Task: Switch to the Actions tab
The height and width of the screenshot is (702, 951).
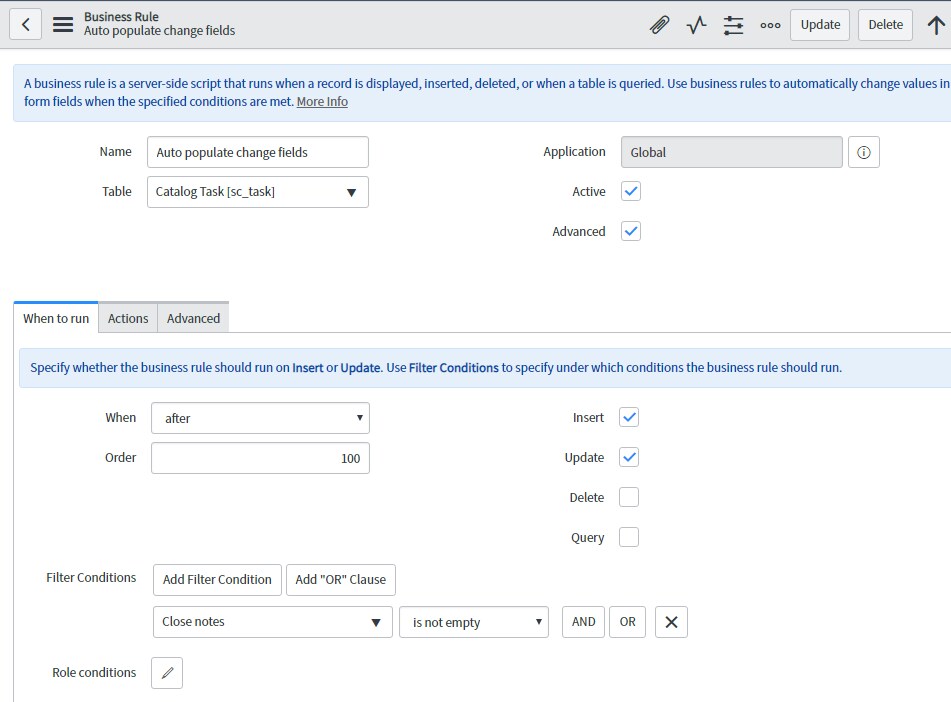Action: pos(128,318)
